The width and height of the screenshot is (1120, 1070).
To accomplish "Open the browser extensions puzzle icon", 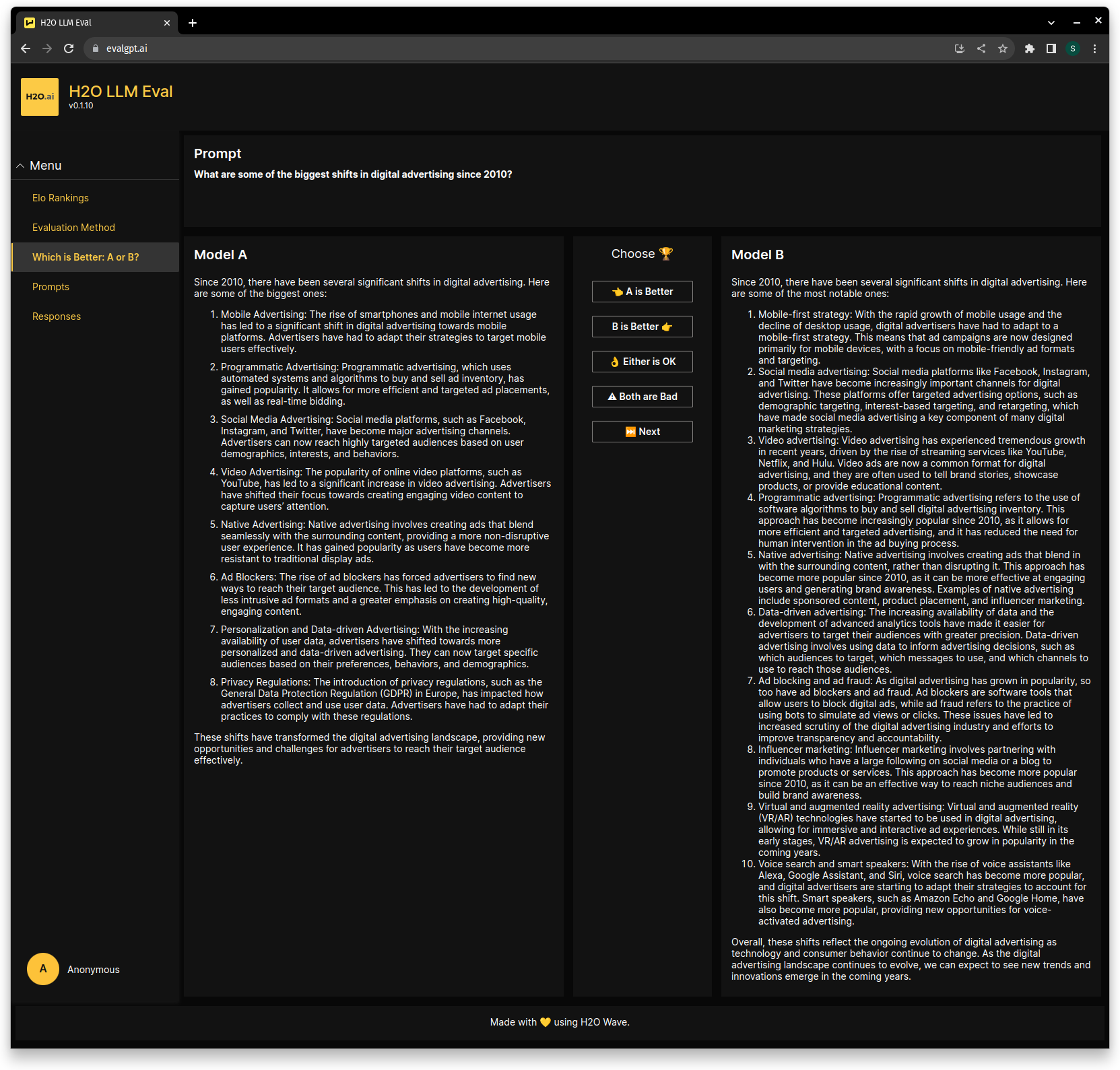I will coord(1030,48).
